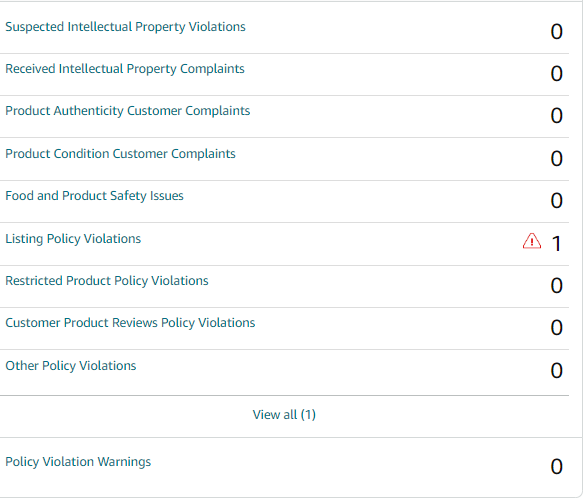The width and height of the screenshot is (583, 502).
Task: Open Policy Violation Warnings link
Action: tap(78, 462)
